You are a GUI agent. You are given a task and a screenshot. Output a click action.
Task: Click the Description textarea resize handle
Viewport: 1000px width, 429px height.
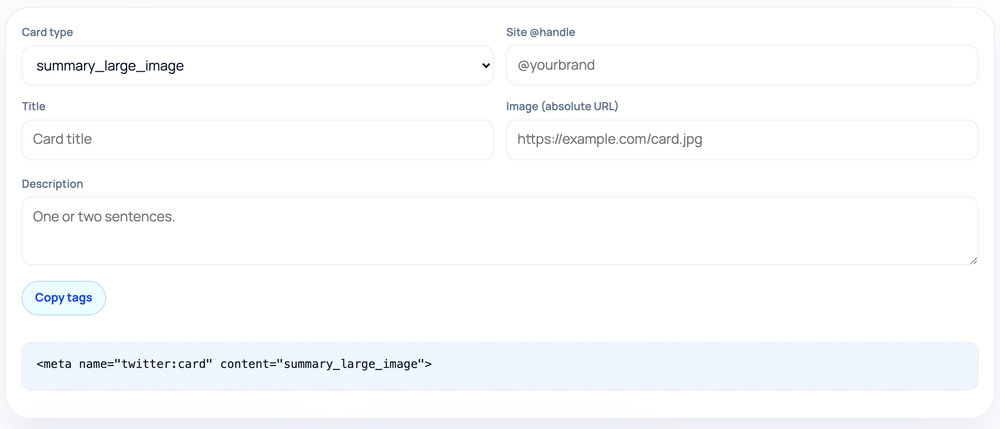pyautogui.click(x=973, y=260)
